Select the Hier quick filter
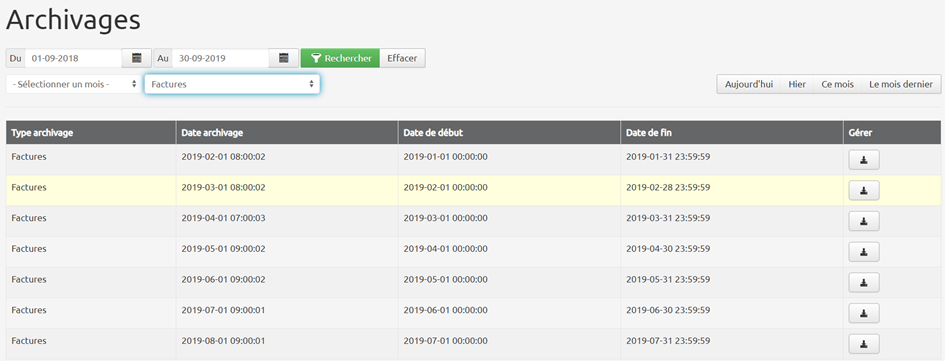 (x=797, y=84)
